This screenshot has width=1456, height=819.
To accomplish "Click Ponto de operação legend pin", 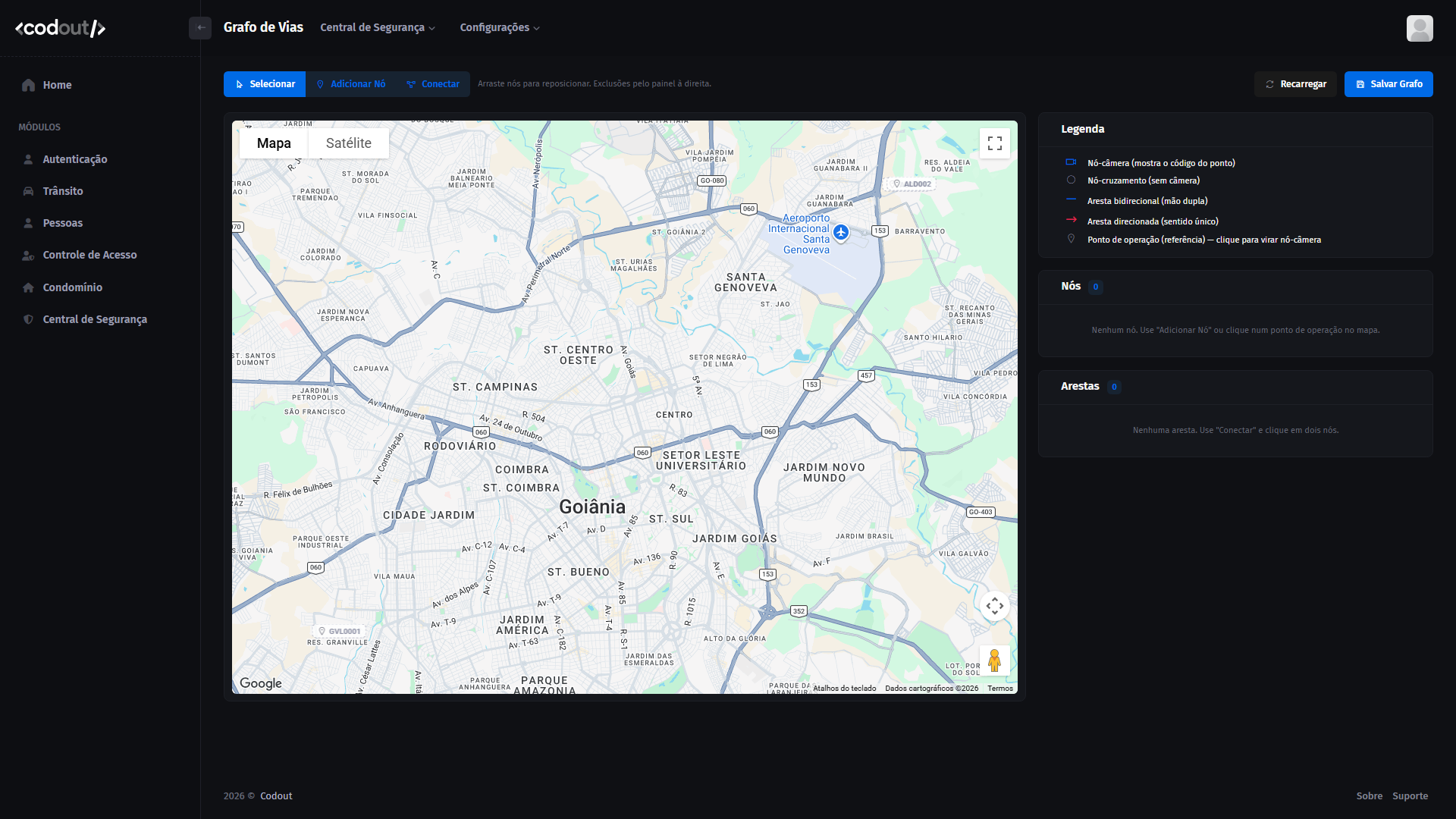I will click(1071, 239).
